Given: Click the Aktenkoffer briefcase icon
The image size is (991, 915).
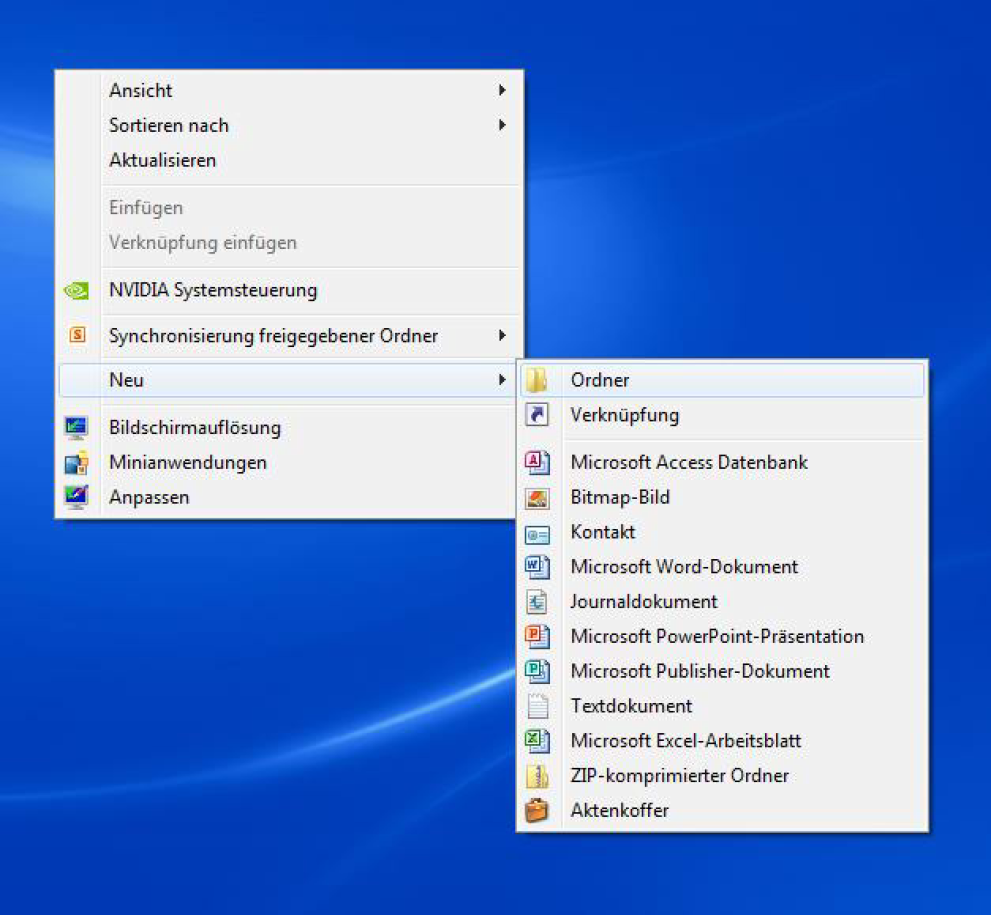Looking at the screenshot, I should [538, 810].
